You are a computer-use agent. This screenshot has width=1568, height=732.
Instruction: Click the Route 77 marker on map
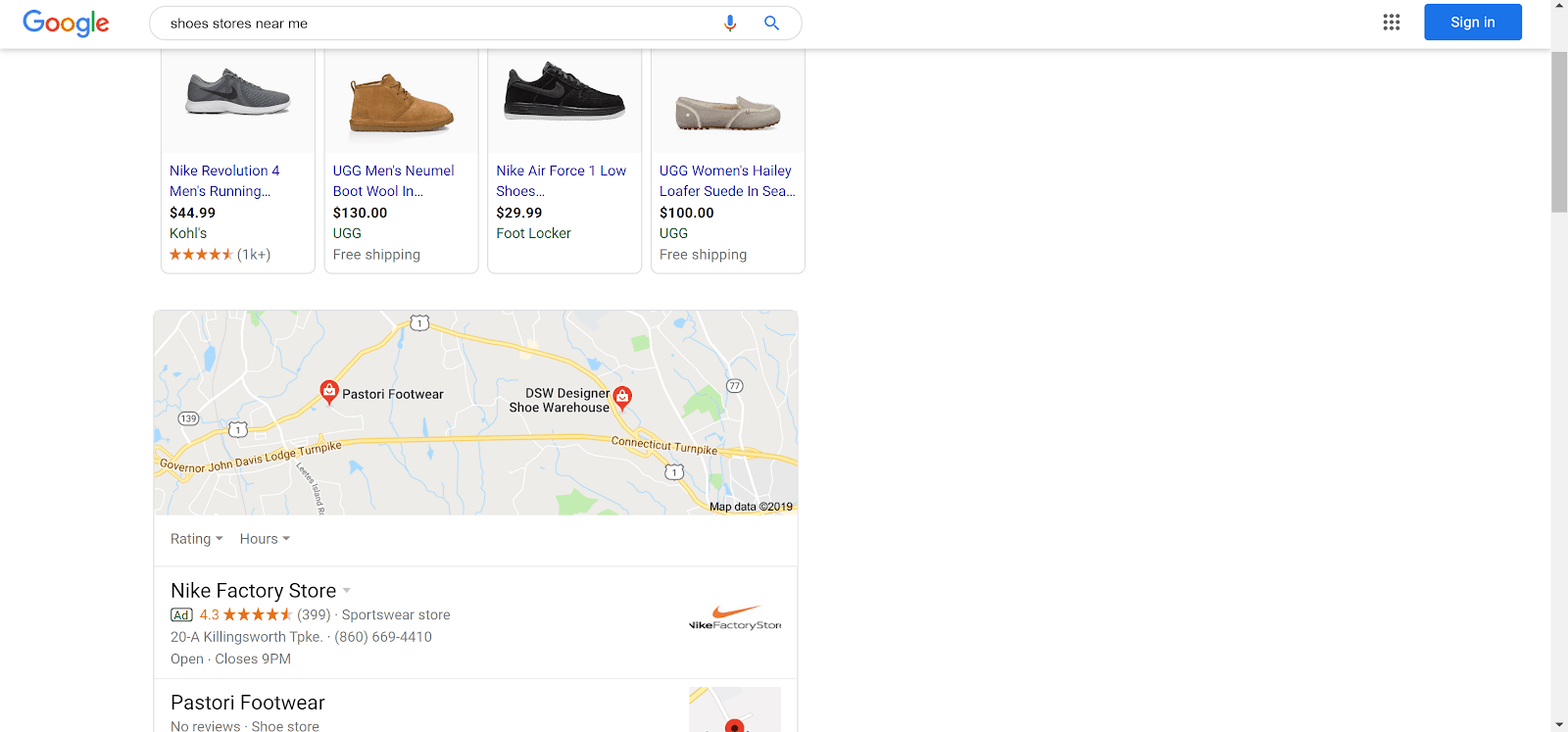735,386
